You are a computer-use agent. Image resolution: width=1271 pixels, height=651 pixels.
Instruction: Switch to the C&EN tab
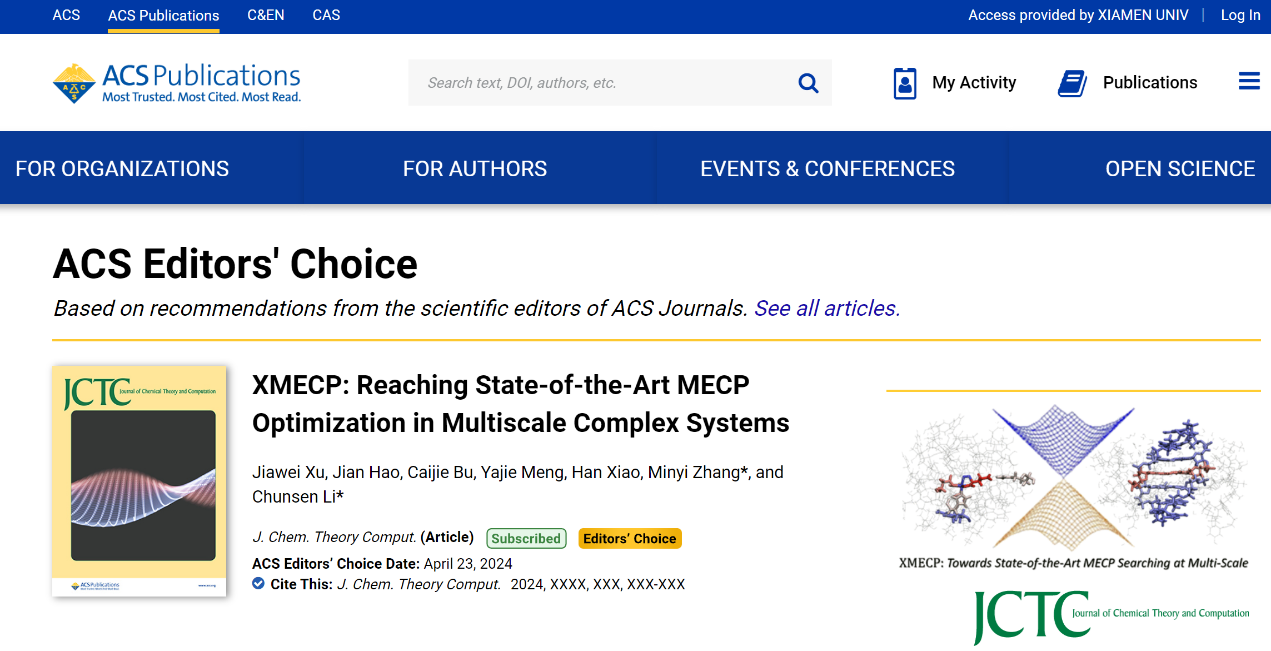(x=265, y=15)
